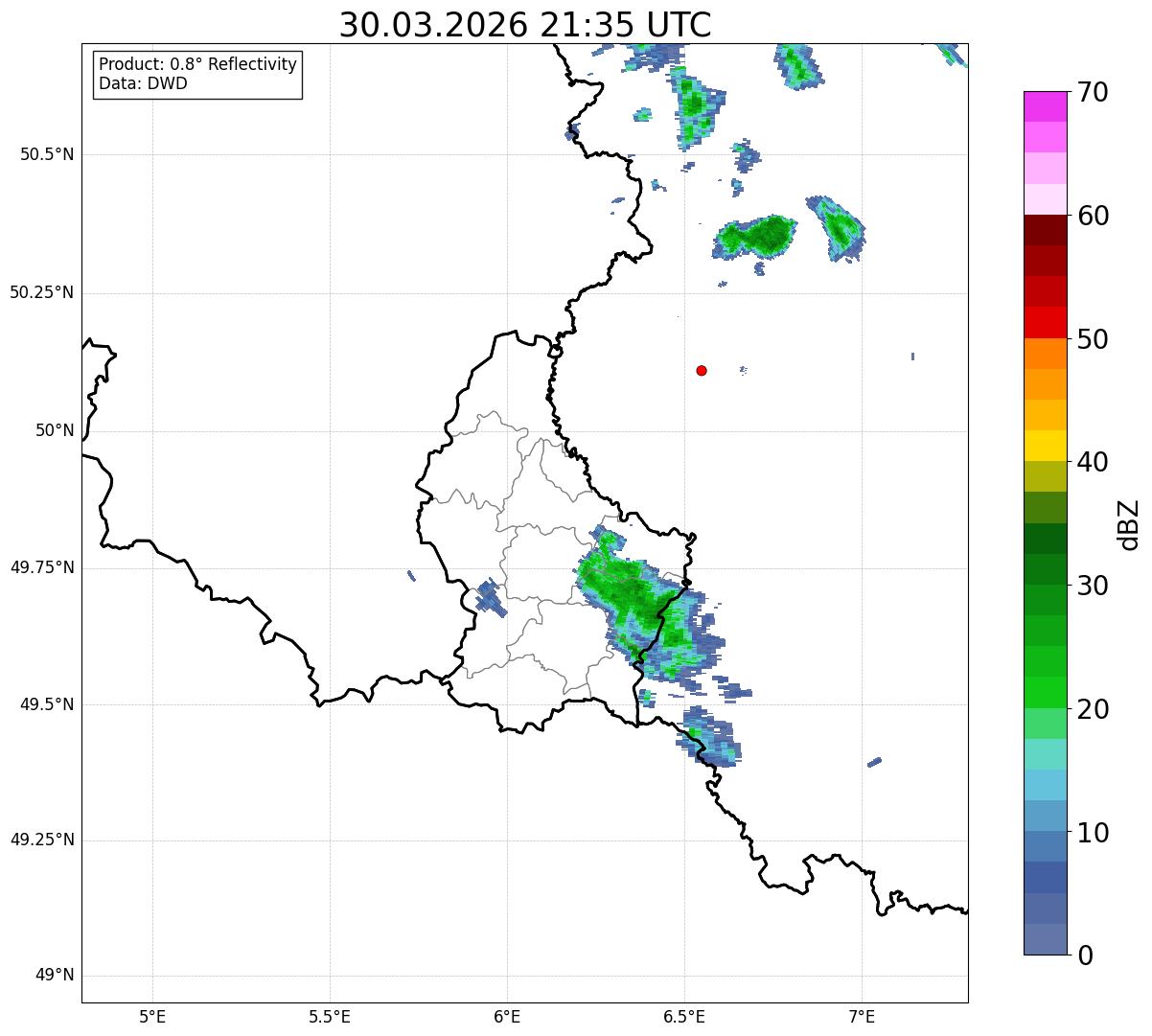Click the 5.5°E longitude label
This screenshot has width=1152, height=1036.
330,1017
